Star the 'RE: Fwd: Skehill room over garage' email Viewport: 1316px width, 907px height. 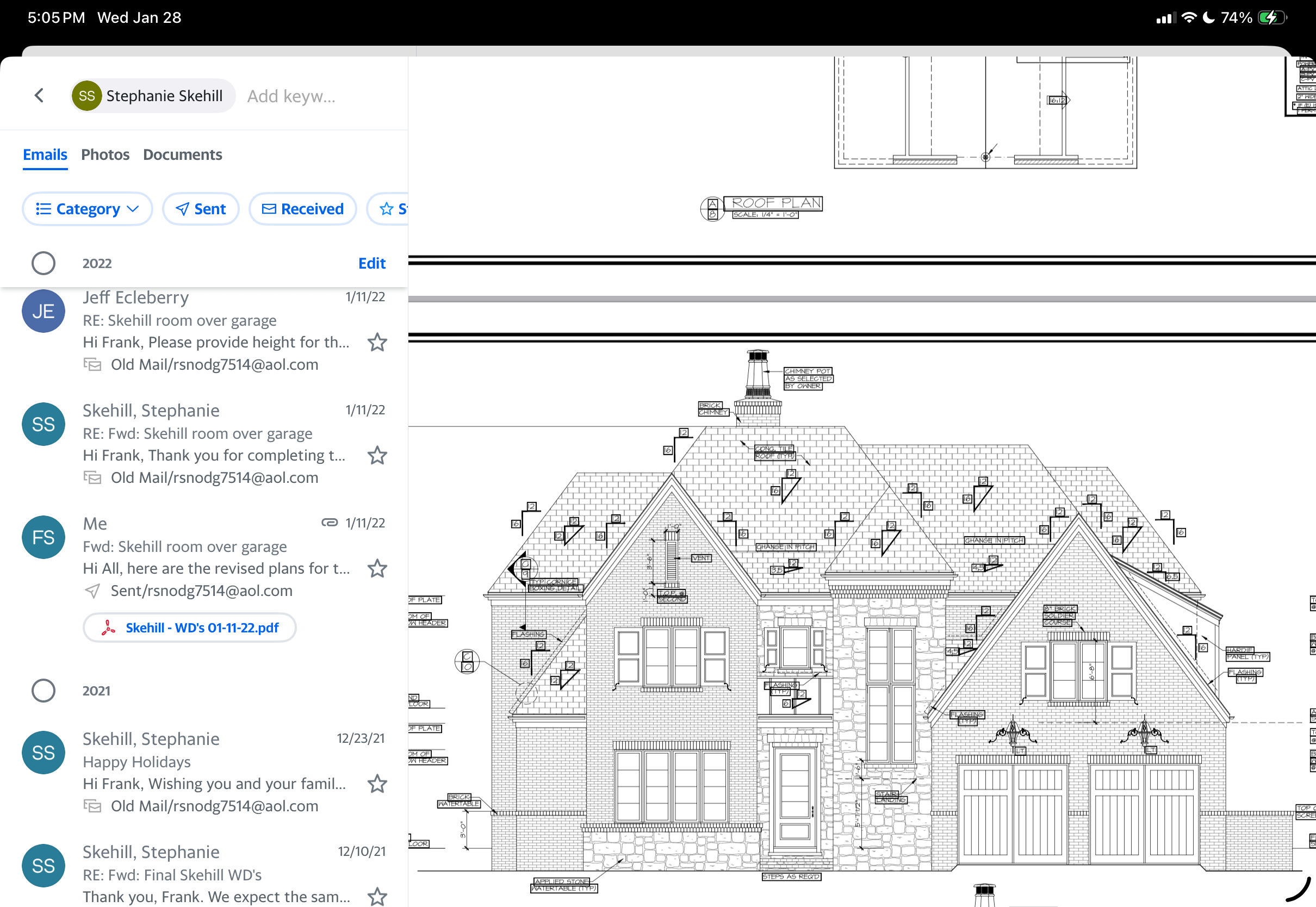377,455
